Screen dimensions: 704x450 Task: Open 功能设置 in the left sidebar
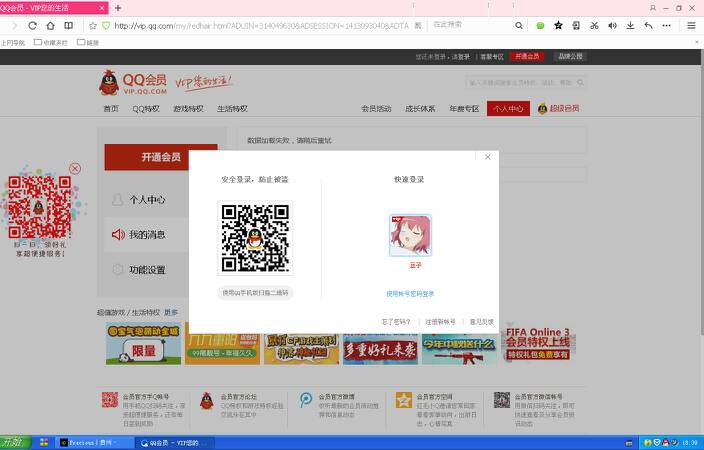pos(146,270)
